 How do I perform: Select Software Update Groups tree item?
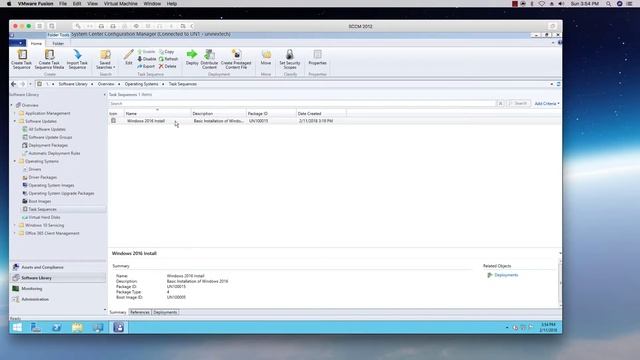(50, 138)
